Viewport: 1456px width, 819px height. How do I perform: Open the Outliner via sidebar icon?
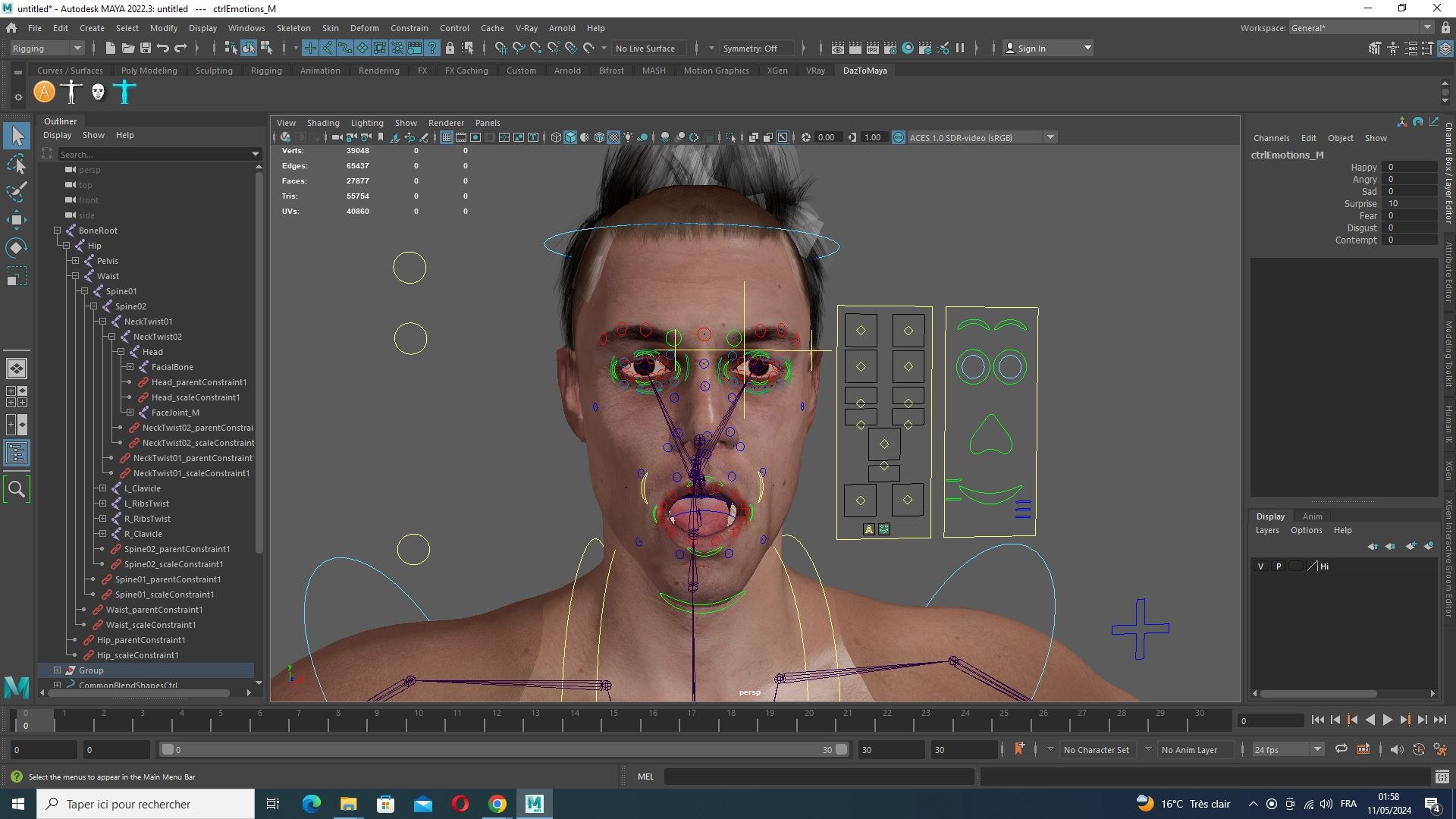[17, 453]
